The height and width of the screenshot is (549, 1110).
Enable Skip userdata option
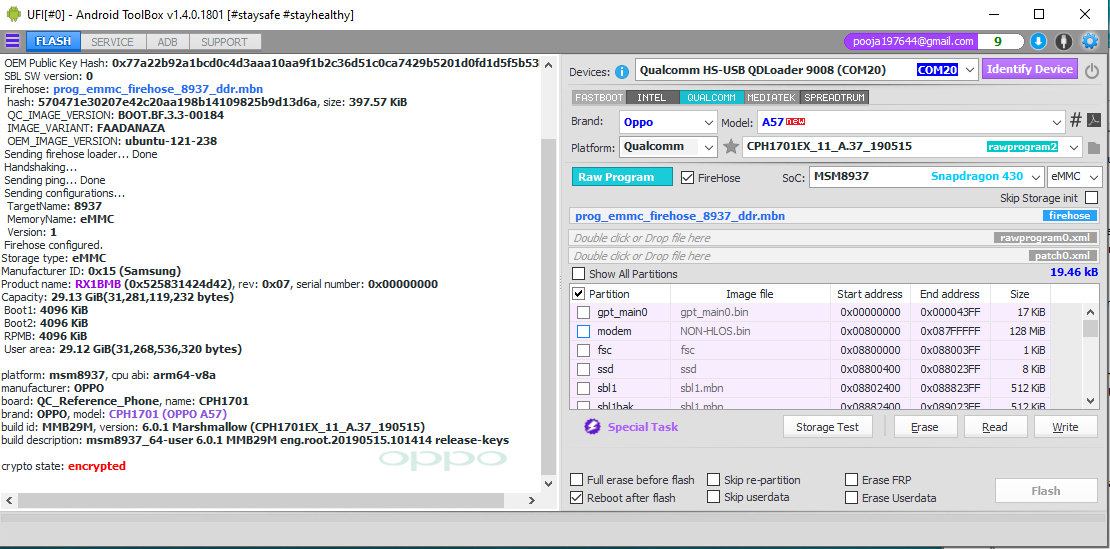[714, 497]
